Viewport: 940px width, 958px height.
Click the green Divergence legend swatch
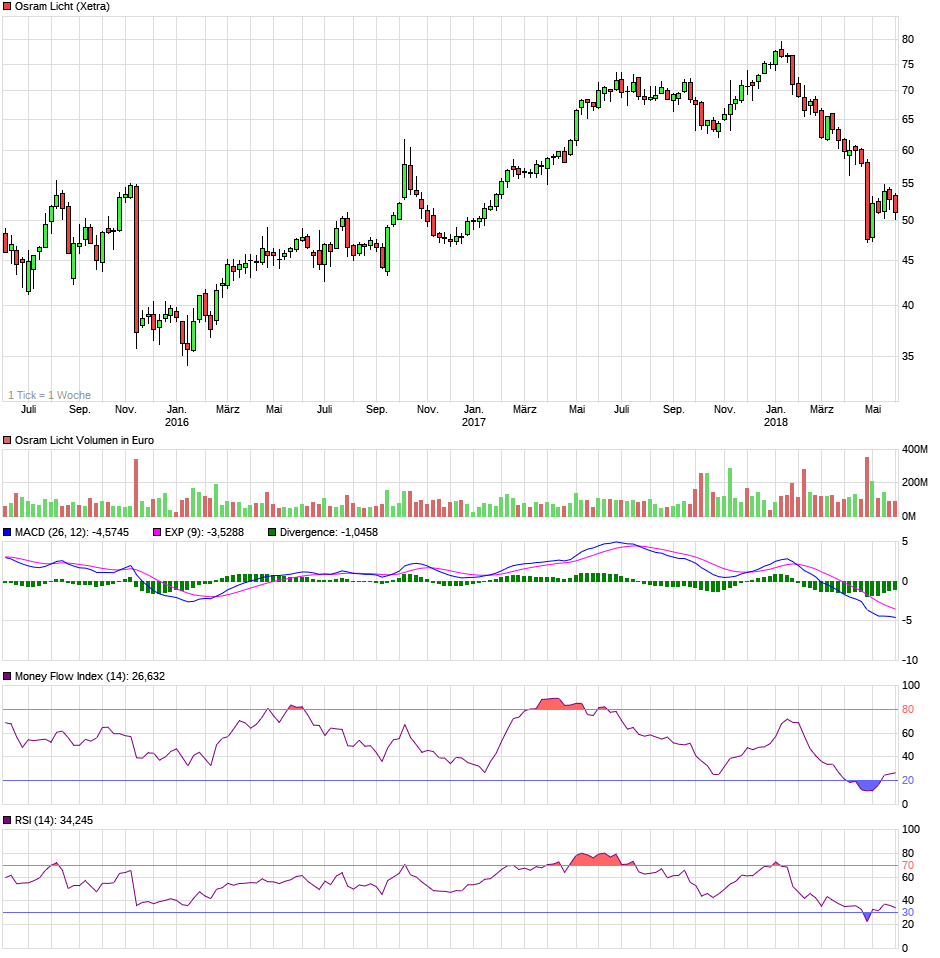click(x=272, y=533)
